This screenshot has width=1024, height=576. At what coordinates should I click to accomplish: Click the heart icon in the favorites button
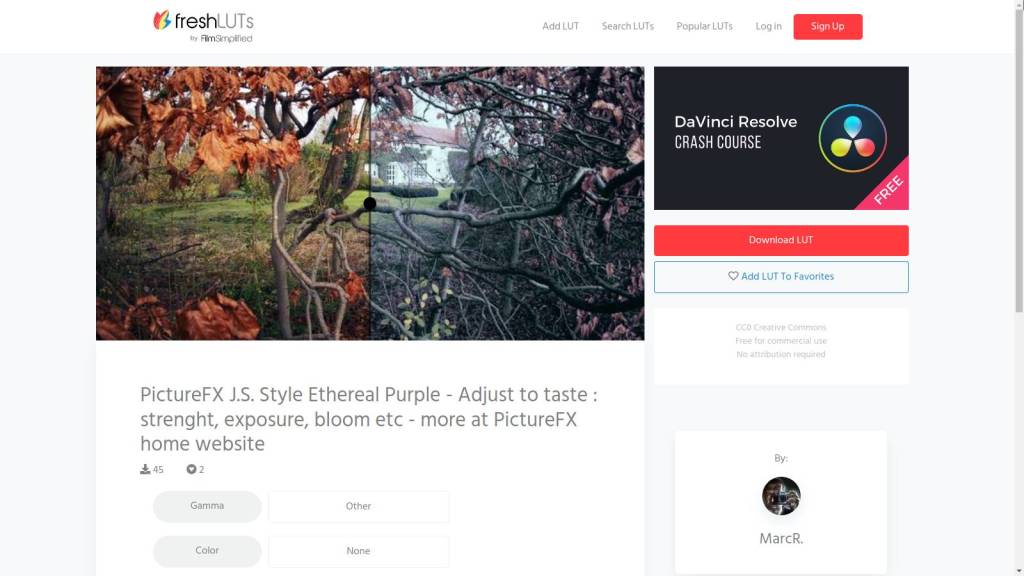coord(733,276)
